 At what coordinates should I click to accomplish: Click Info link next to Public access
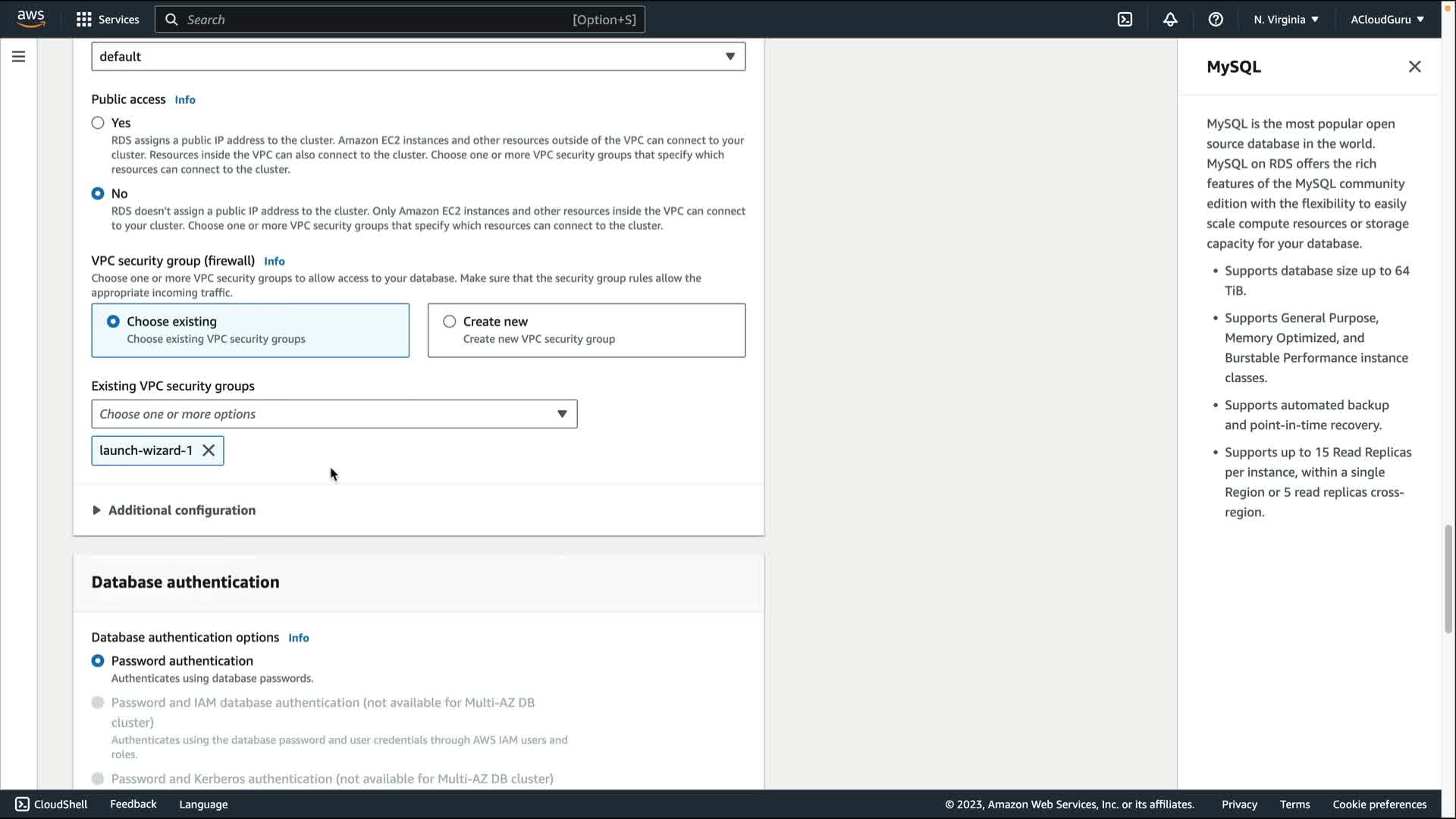(x=185, y=100)
